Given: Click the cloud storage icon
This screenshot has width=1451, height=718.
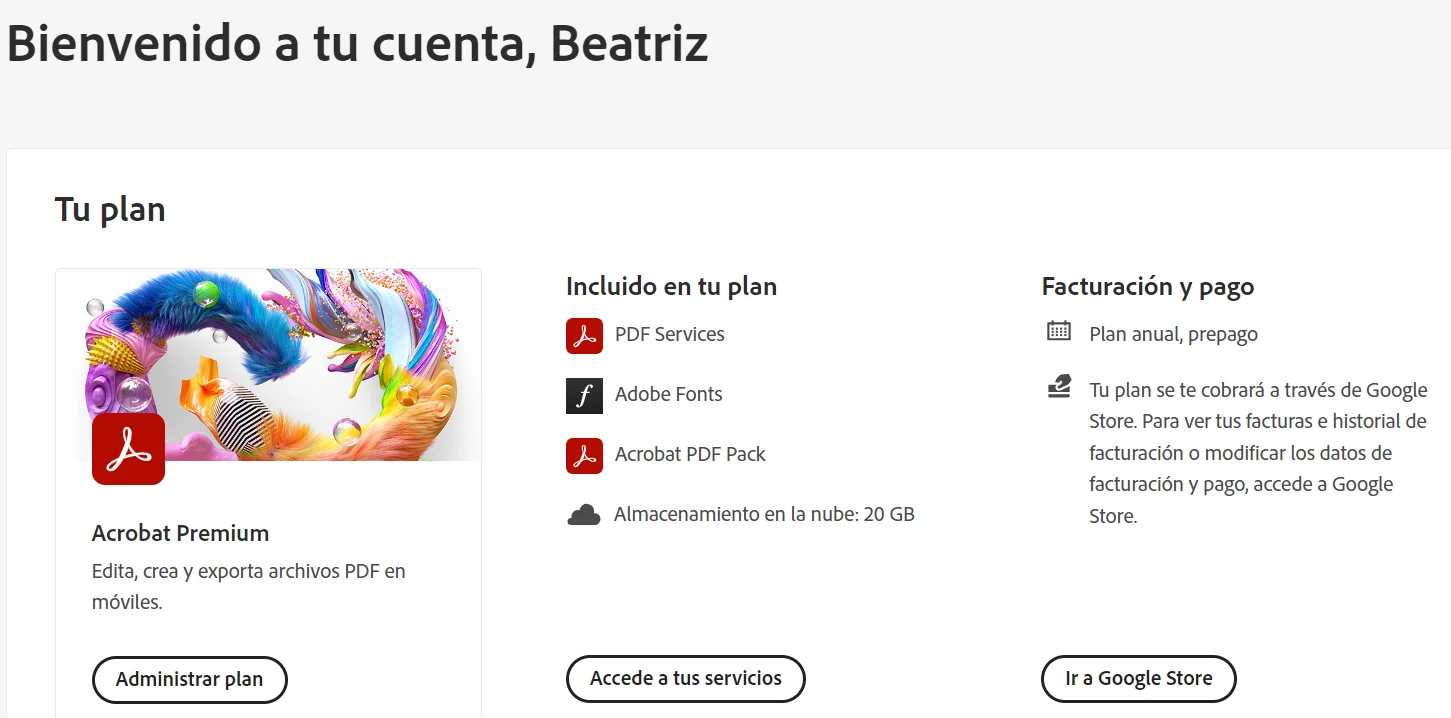Looking at the screenshot, I should pyautogui.click(x=584, y=515).
